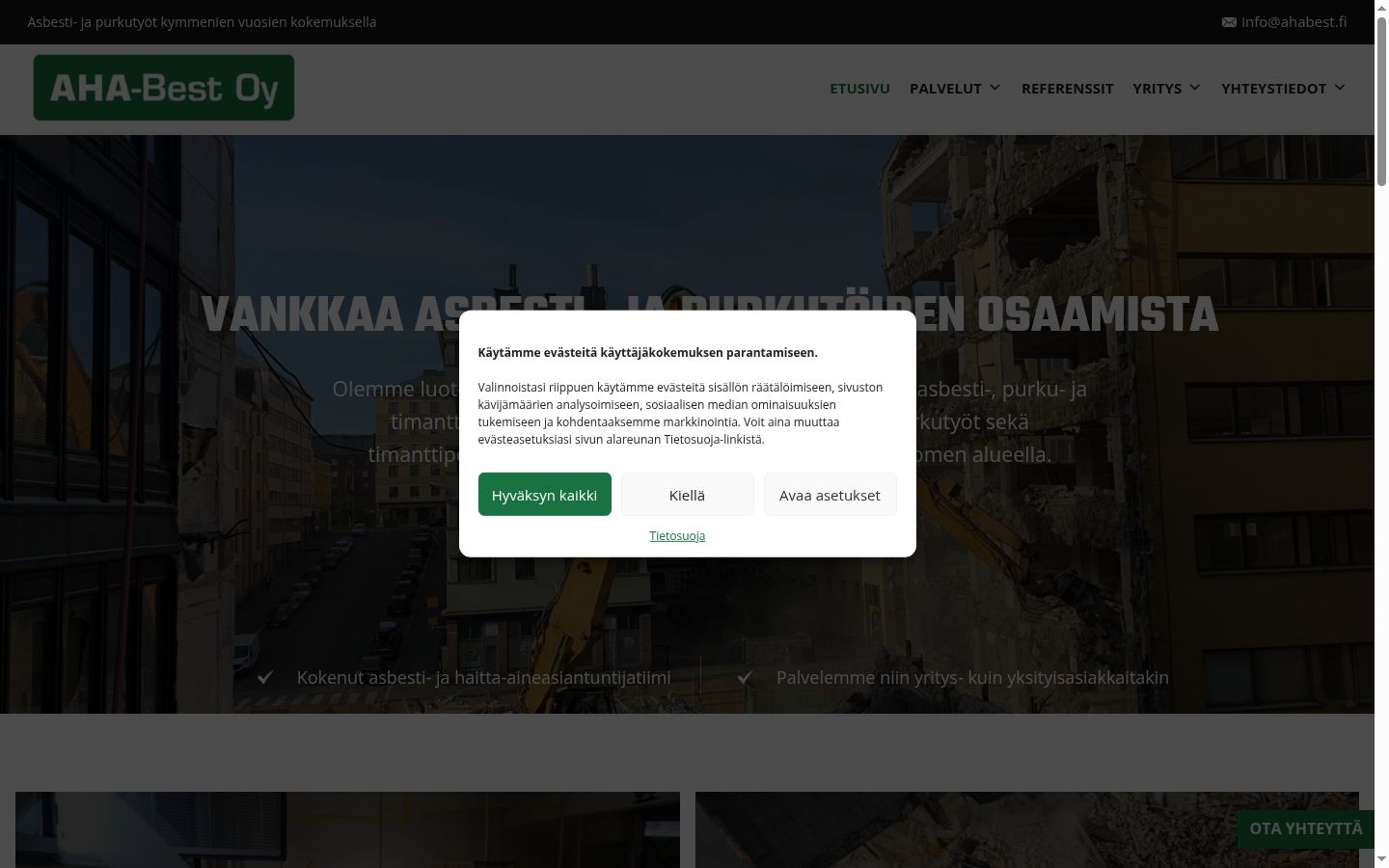
Task: Go to the Etusivu menu item
Action: (859, 88)
